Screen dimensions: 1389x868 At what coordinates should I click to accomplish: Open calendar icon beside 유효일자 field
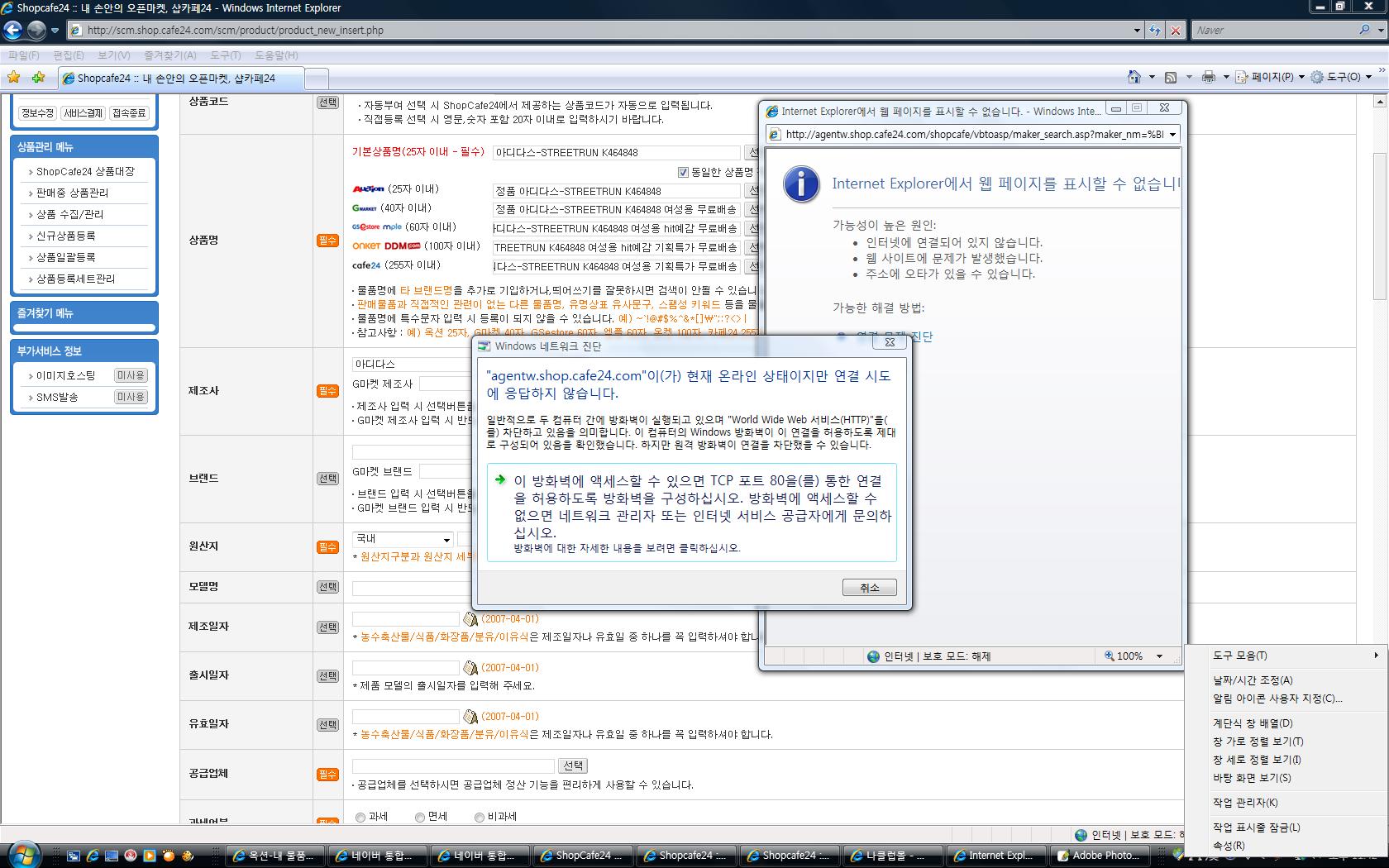click(x=470, y=717)
